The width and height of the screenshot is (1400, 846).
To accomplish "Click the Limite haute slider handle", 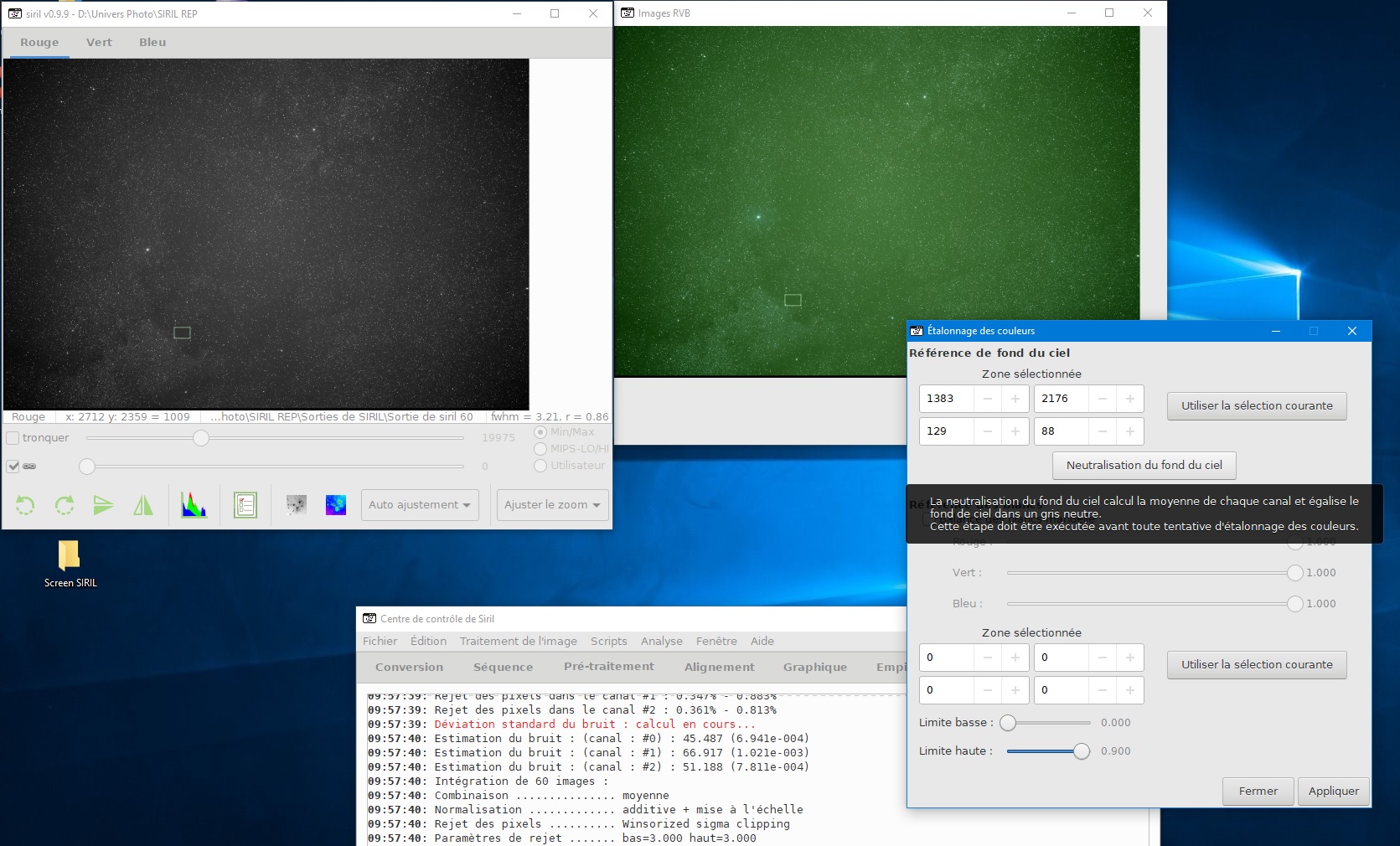I will pyautogui.click(x=1082, y=751).
